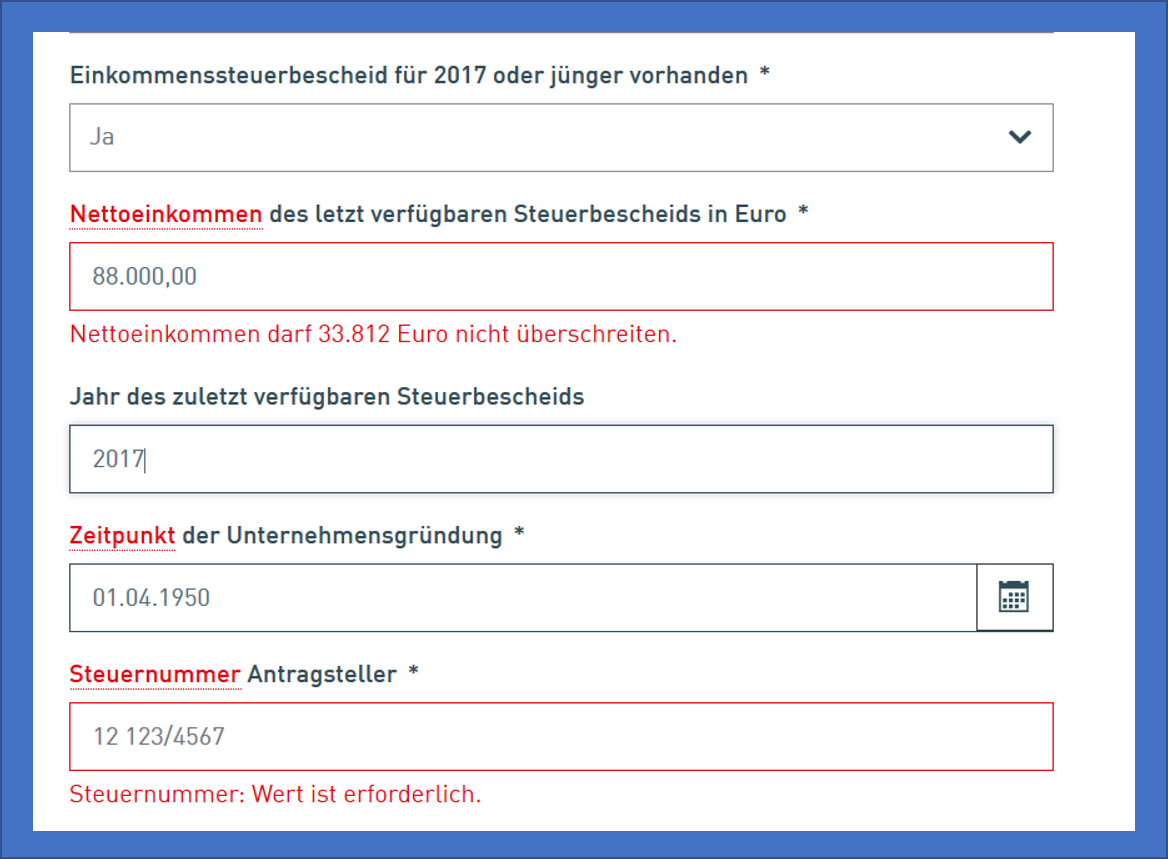The height and width of the screenshot is (859, 1168).
Task: Click the required asterisk after Antragsteller
Action: 413,674
